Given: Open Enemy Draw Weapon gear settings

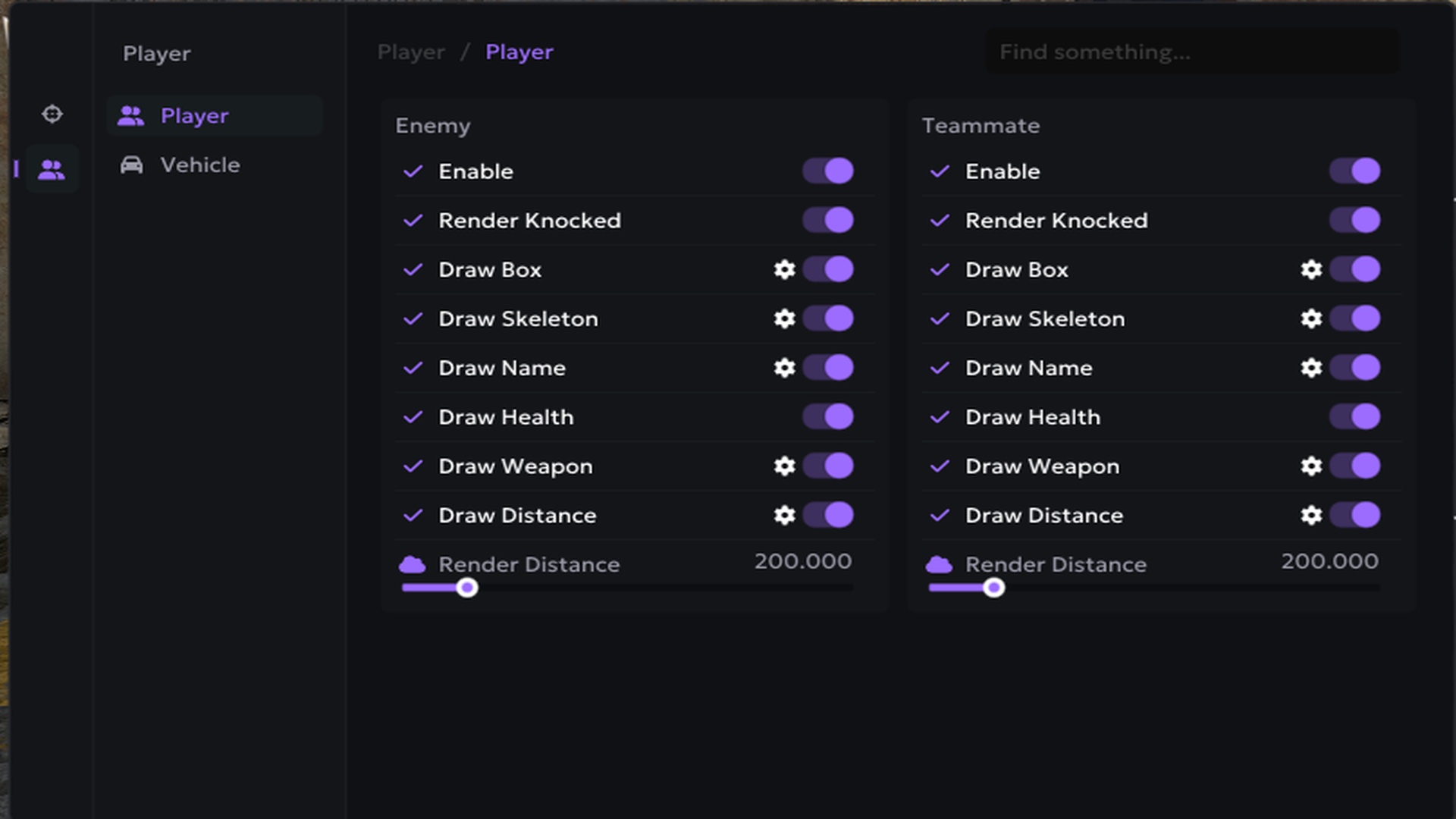Looking at the screenshot, I should click(784, 466).
